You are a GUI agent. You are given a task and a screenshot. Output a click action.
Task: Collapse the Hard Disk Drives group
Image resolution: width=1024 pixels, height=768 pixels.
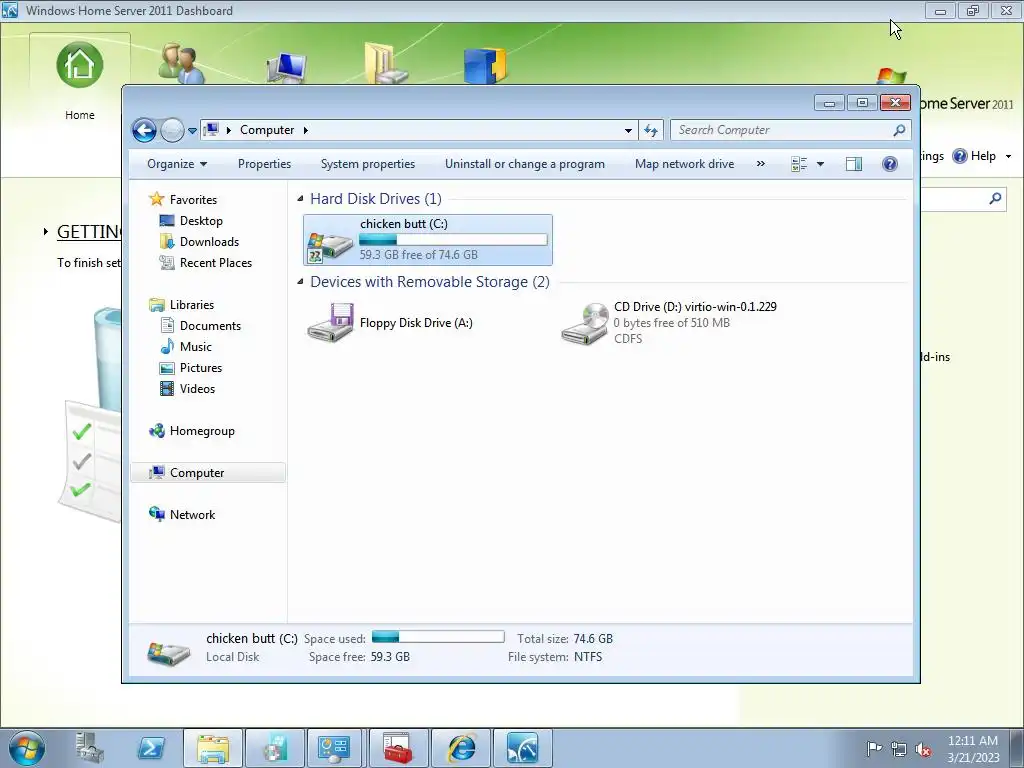(300, 198)
